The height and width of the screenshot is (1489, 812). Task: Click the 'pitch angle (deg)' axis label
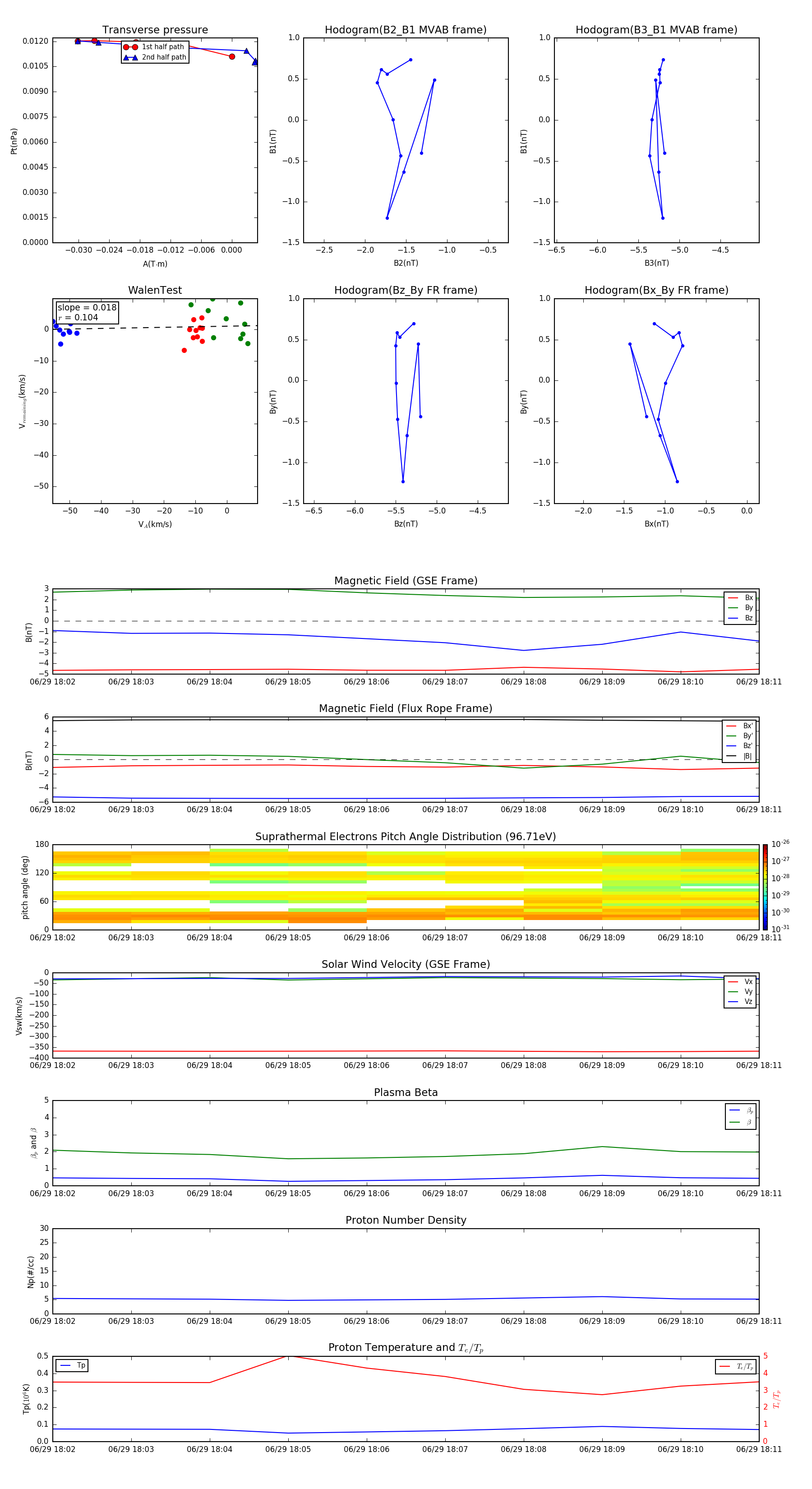click(25, 887)
